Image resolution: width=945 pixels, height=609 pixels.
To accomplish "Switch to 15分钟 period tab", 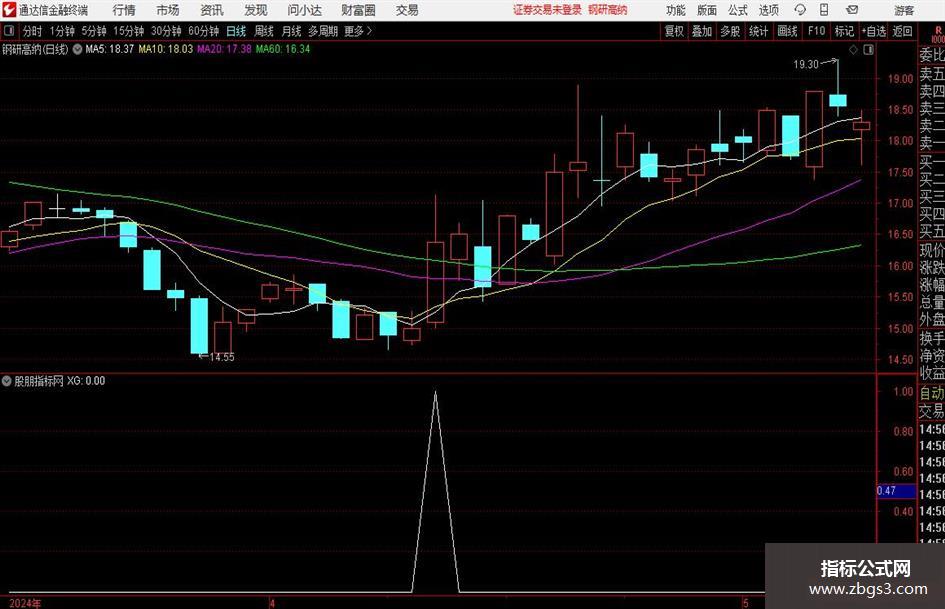I will [x=129, y=31].
